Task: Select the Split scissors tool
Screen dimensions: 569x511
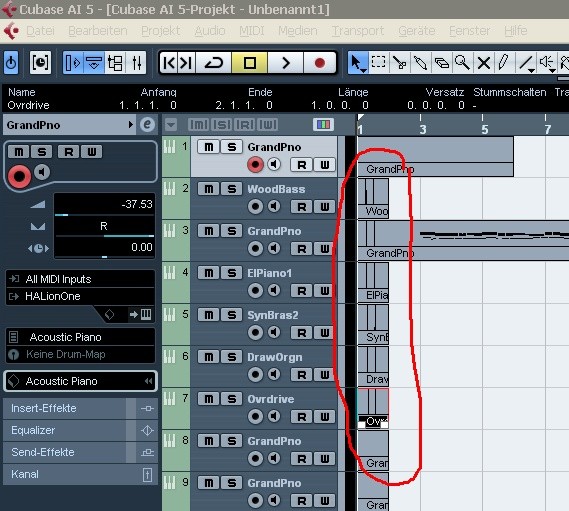Action: 400,63
